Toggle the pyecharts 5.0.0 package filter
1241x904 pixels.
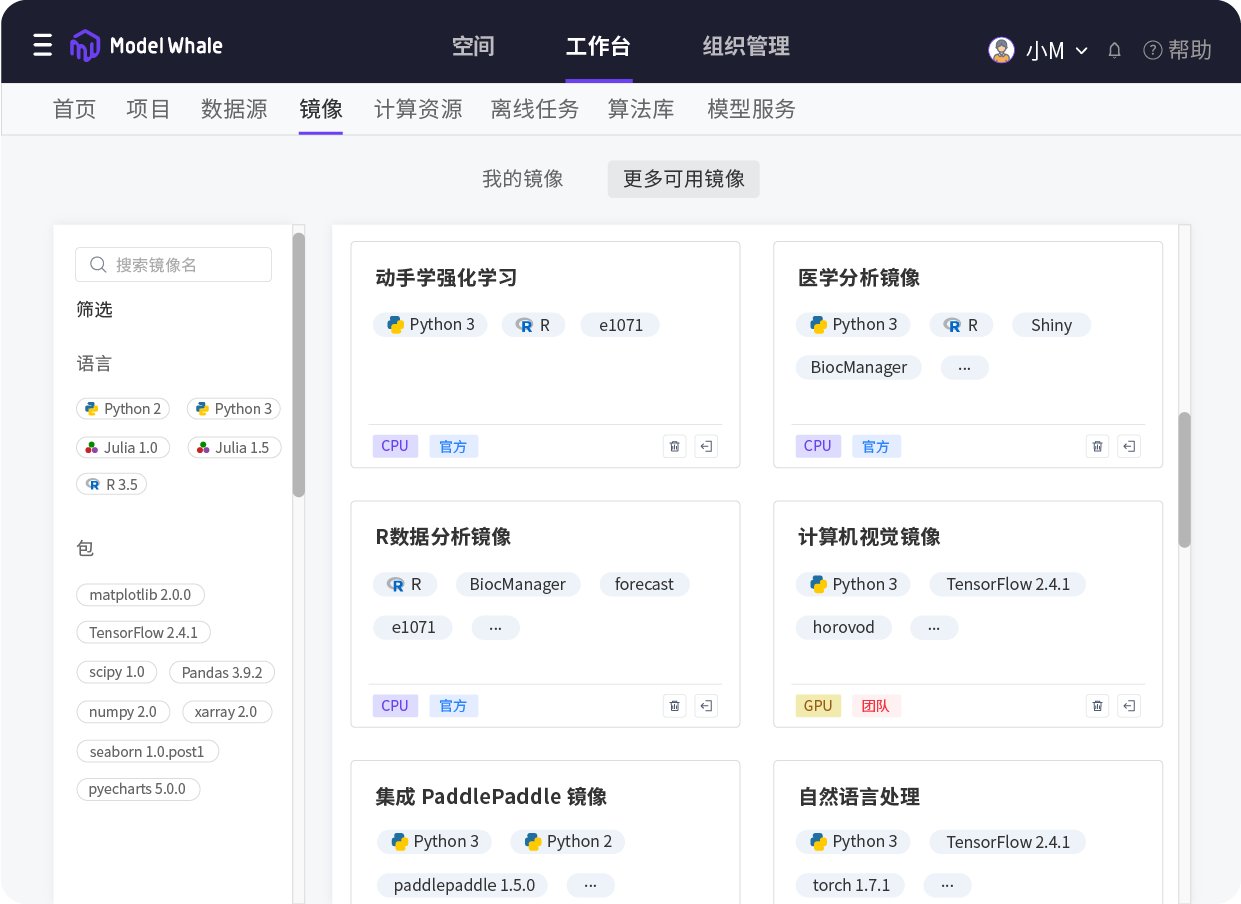[138, 789]
